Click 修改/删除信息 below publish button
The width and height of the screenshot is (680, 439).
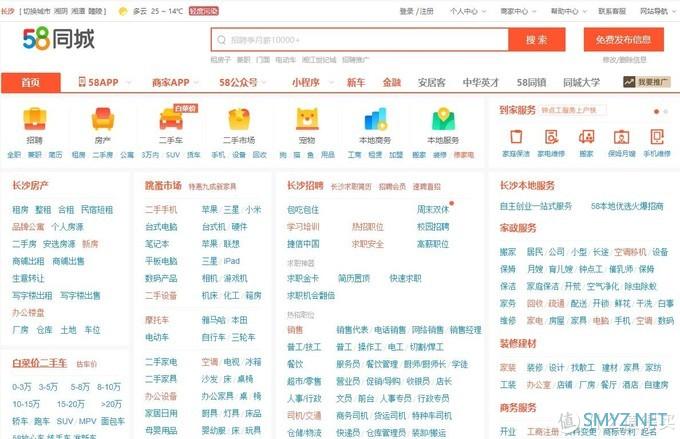click(624, 60)
